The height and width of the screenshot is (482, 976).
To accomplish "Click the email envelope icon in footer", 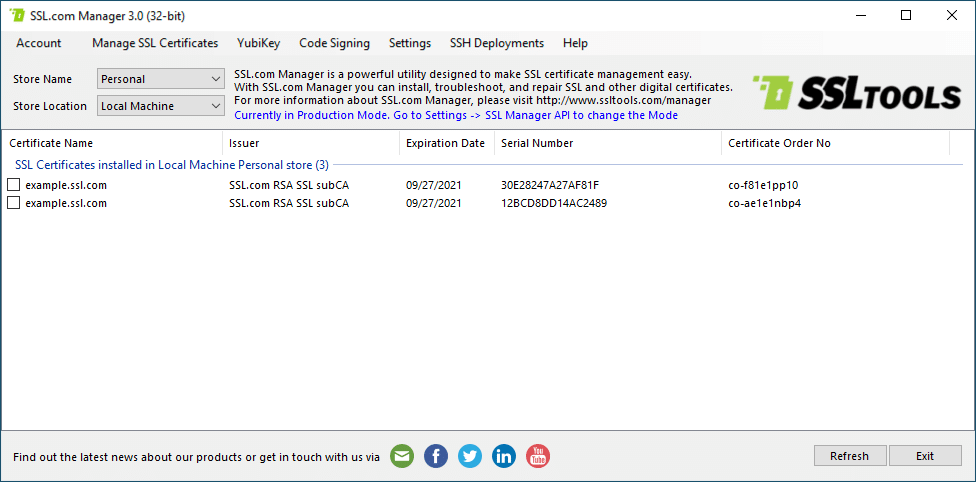I will [x=401, y=456].
